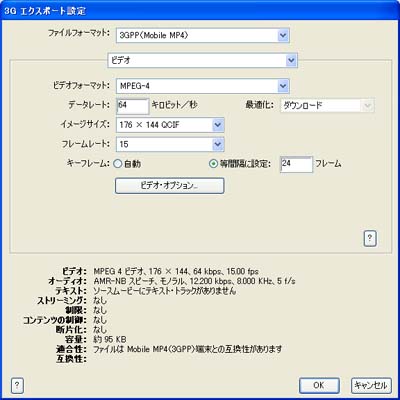Open the フレームレート 15 dropdown
400x400 pixels.
(x=218, y=144)
